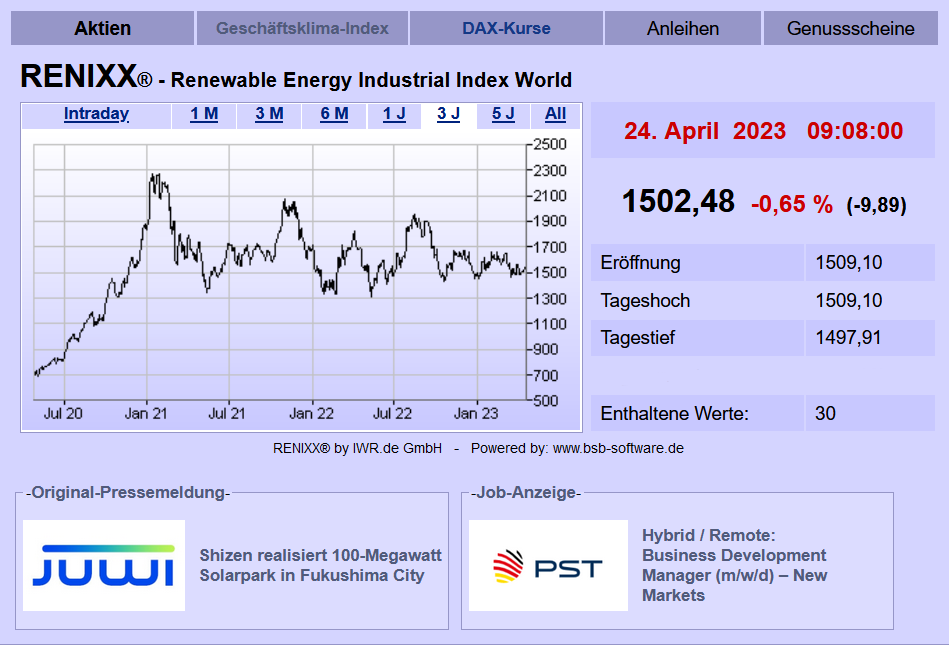Click the current index value 1502,48
Screen dimensions: 949x645
pos(678,202)
